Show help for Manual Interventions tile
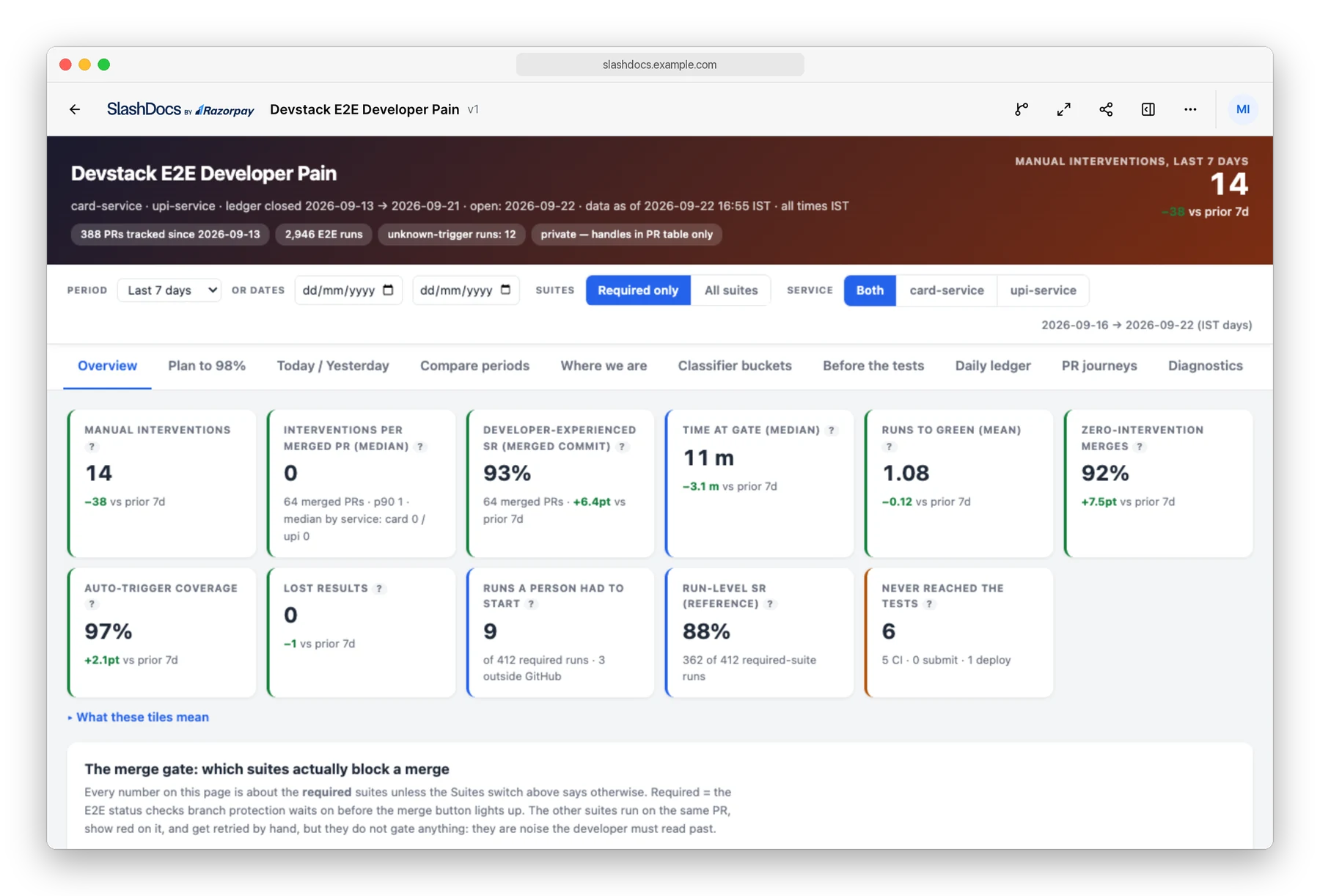 (92, 447)
